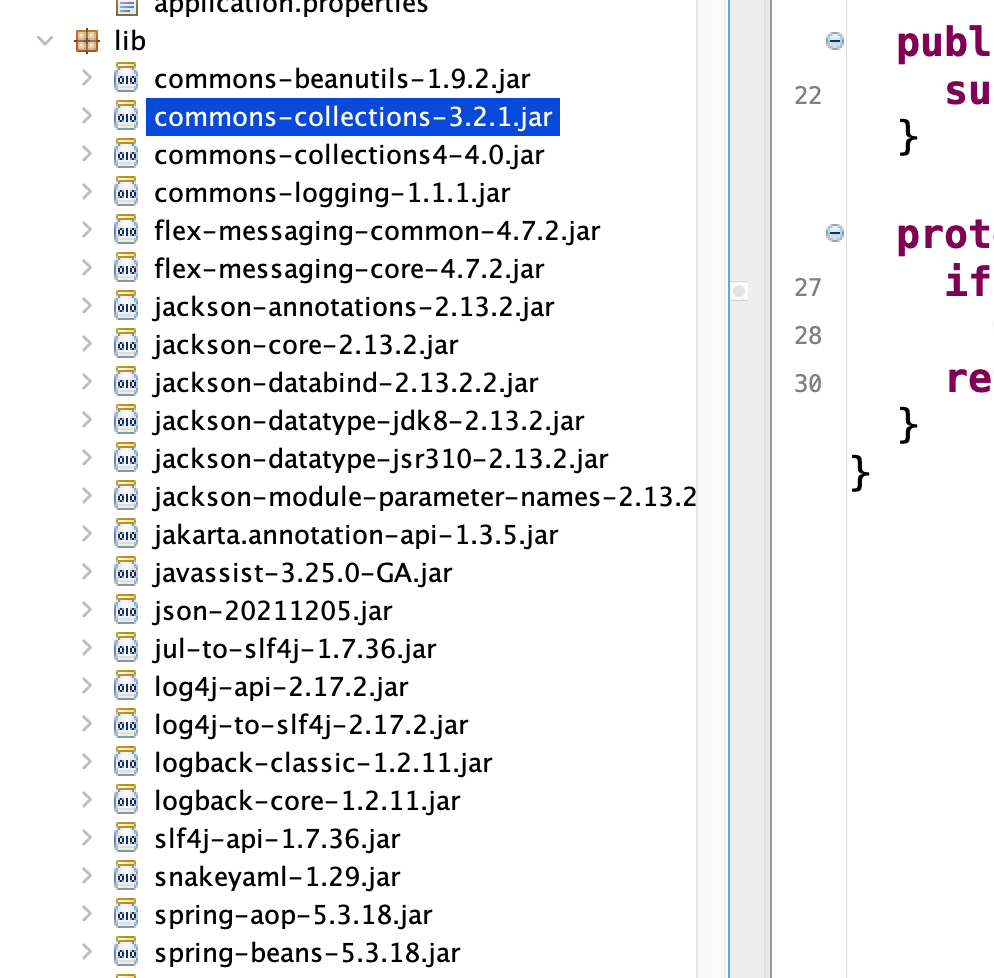Click the lib package folder icon

88,41
